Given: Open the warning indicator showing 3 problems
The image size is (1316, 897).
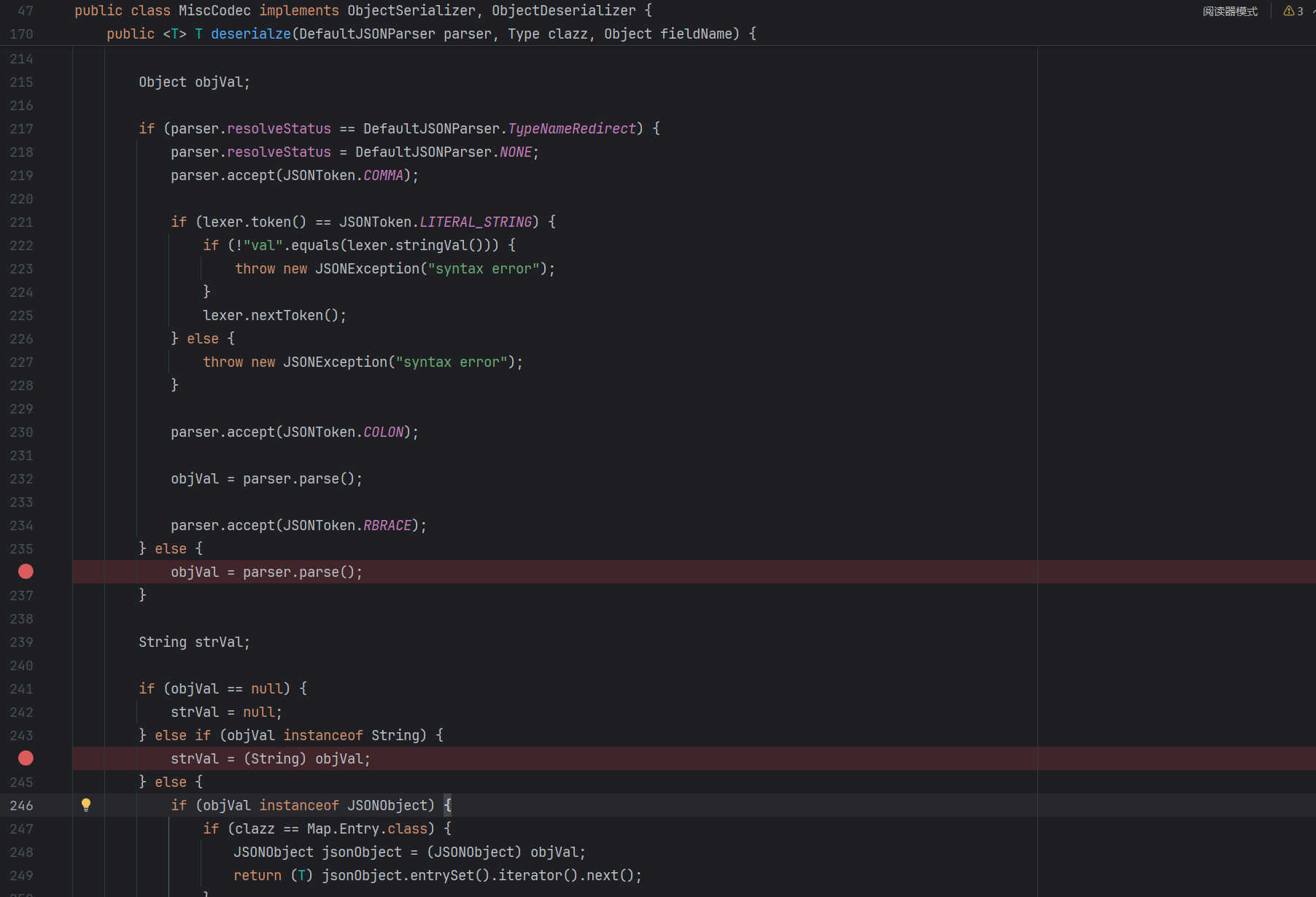Looking at the screenshot, I should pyautogui.click(x=1293, y=11).
